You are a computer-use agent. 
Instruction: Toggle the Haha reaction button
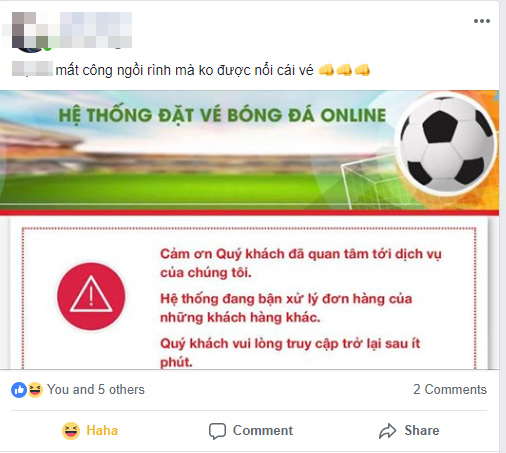(x=90, y=431)
